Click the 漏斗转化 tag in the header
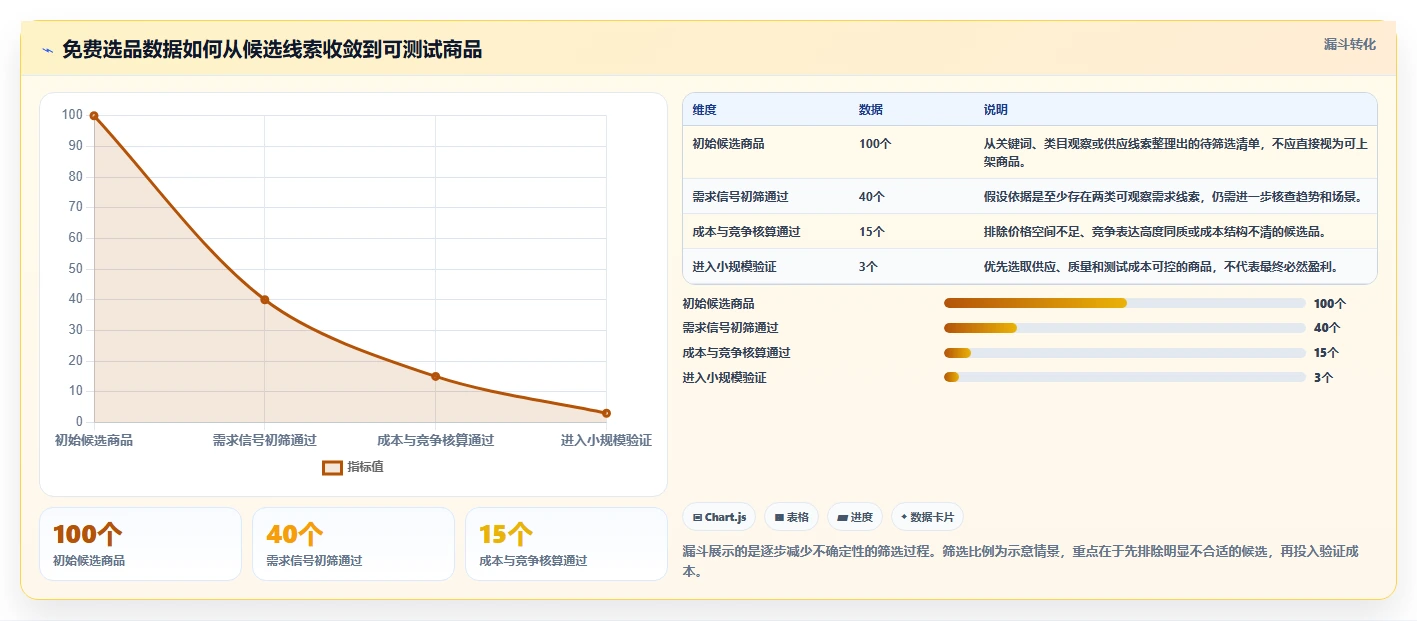This screenshot has width=1417, height=621. 1350,44
